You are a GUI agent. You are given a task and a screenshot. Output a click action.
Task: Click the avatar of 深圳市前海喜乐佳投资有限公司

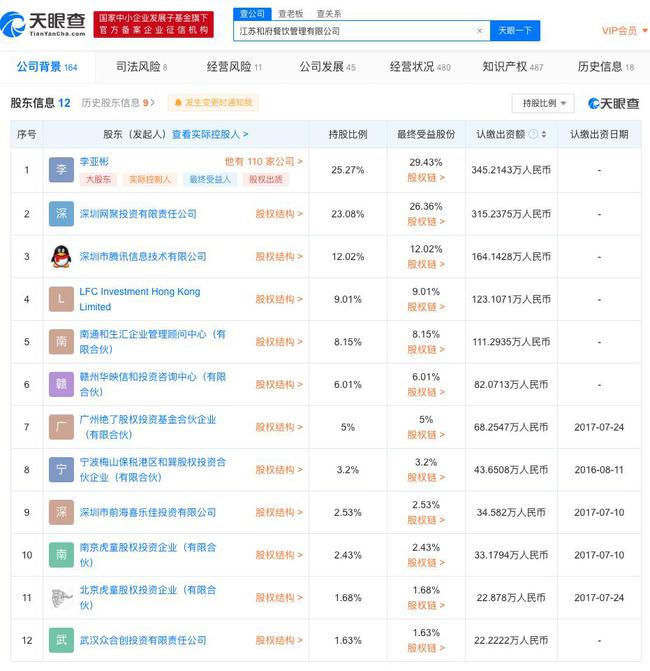pos(61,512)
